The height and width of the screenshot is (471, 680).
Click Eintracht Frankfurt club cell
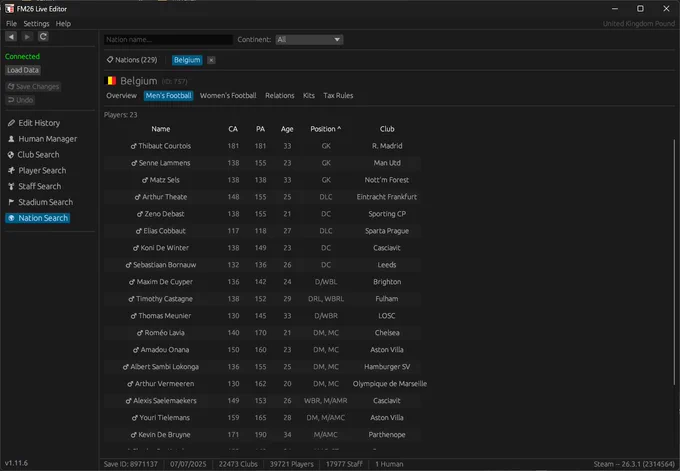click(387, 197)
